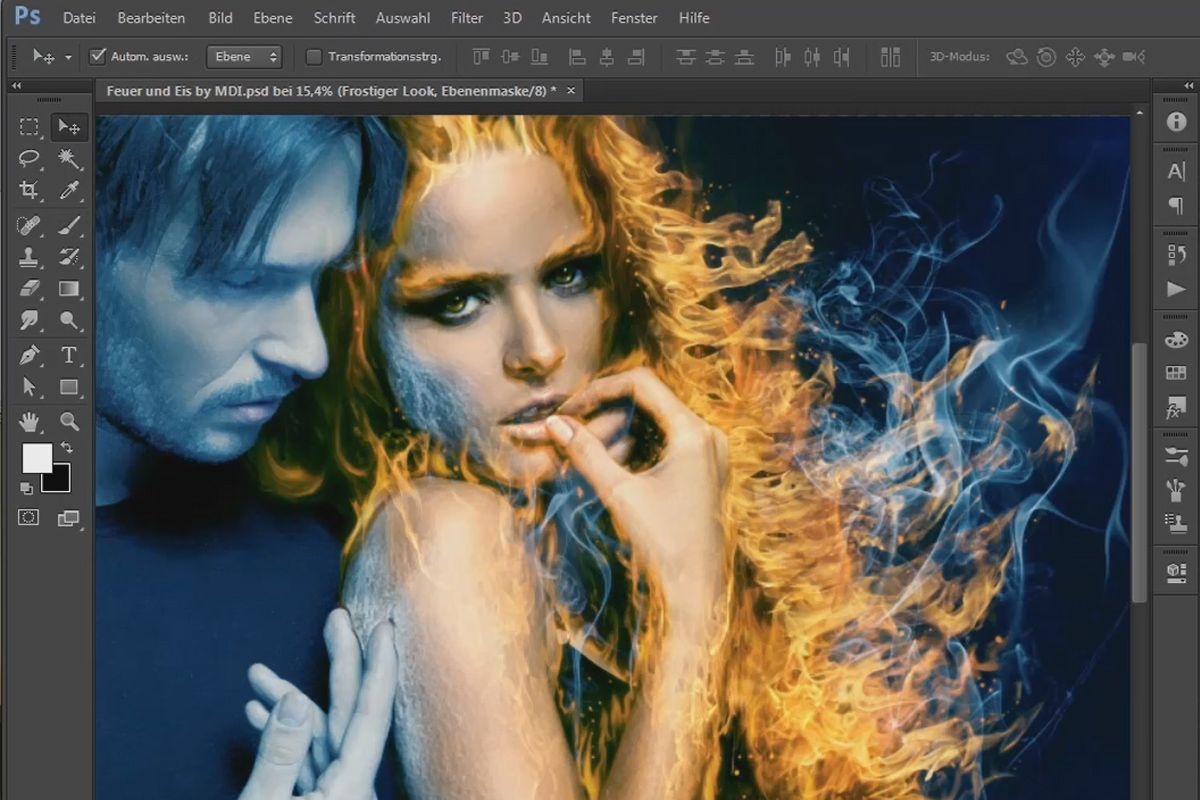
Task: Select the Eyedropper tool
Action: pos(69,190)
